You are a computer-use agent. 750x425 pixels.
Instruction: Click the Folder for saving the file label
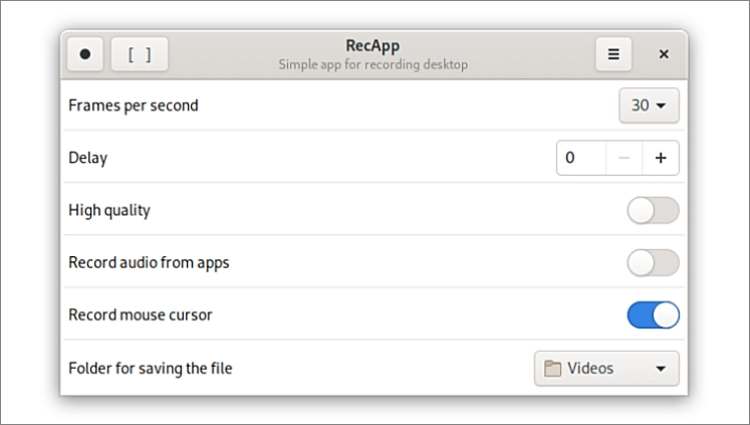click(150, 368)
